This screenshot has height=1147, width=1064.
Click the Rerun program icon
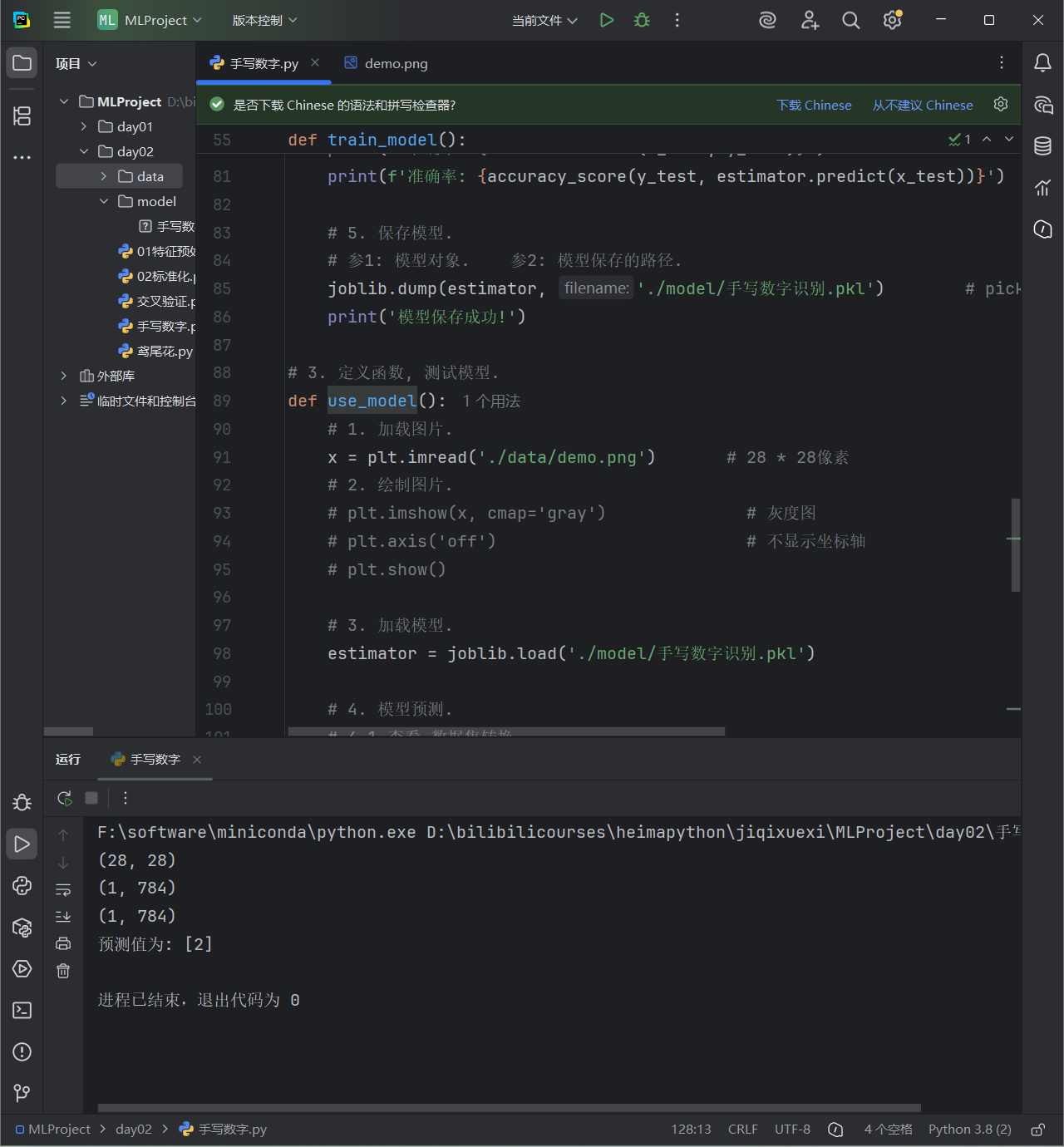point(64,798)
